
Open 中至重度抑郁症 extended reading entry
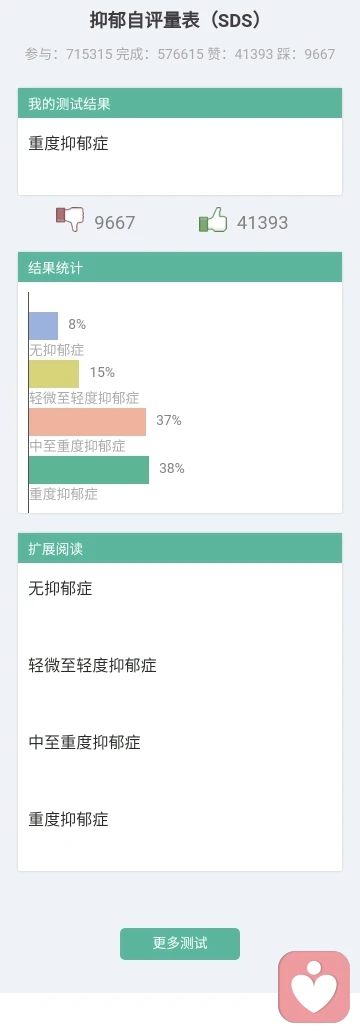pos(84,742)
